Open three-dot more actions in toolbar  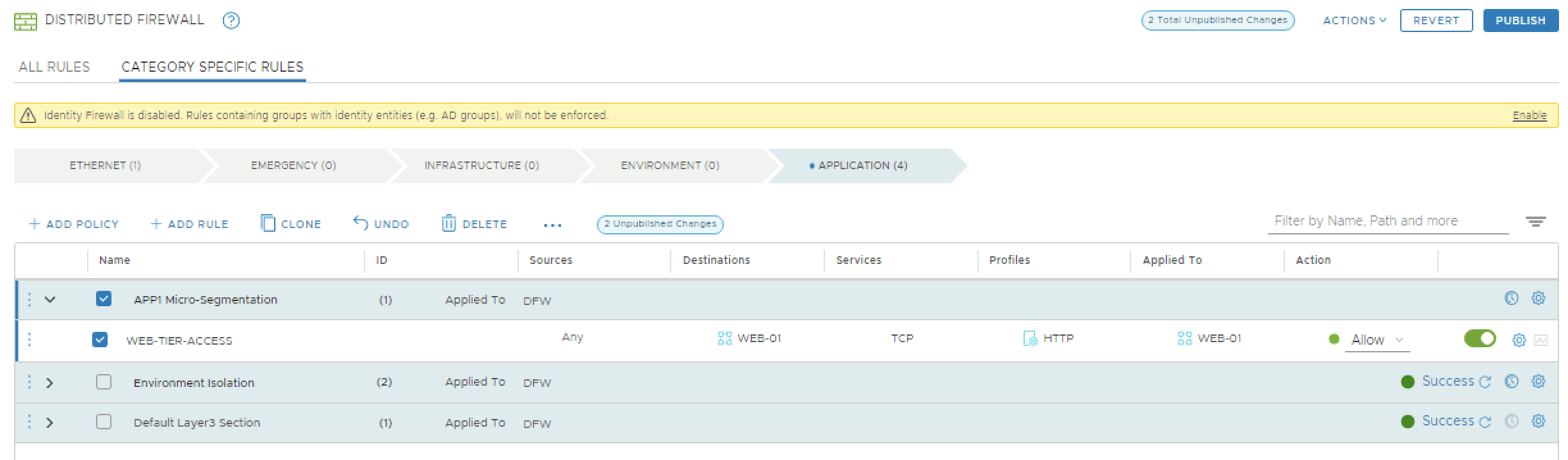(552, 225)
